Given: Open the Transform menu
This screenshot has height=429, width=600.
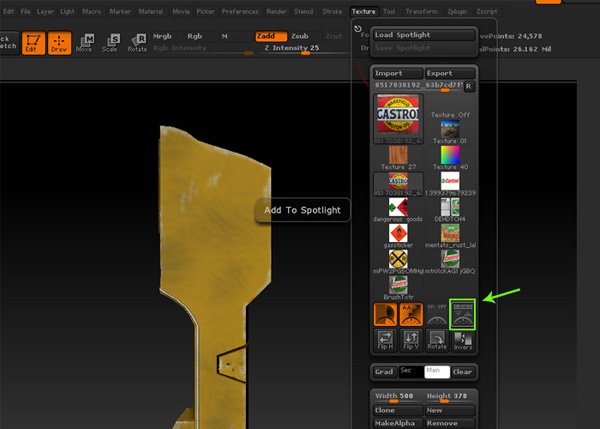Looking at the screenshot, I should (x=422, y=11).
